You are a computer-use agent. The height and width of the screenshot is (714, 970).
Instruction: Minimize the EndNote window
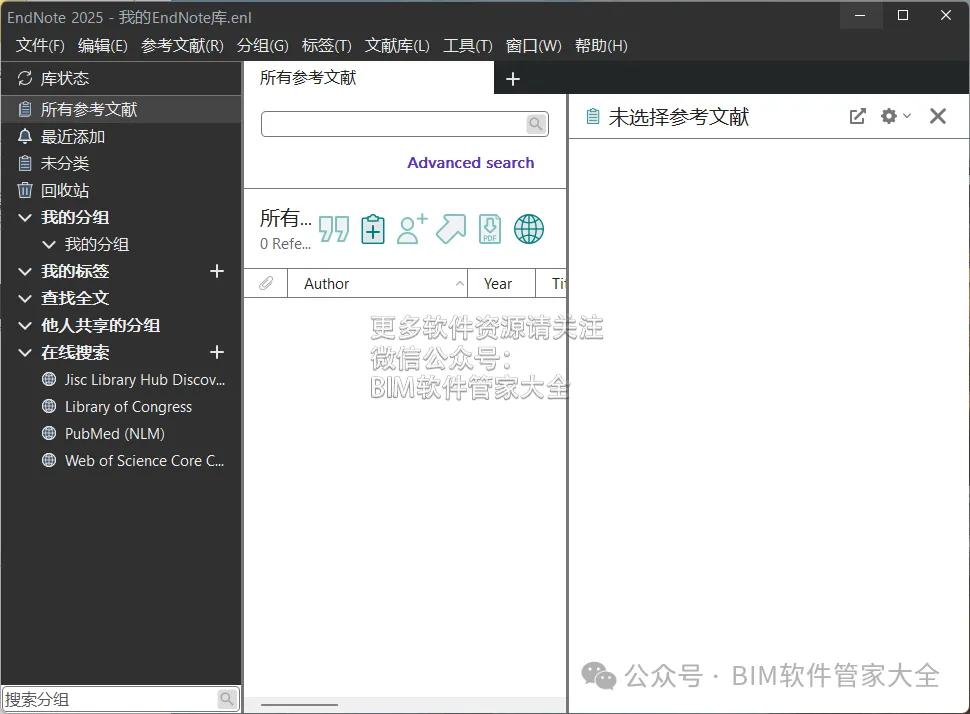[x=860, y=15]
